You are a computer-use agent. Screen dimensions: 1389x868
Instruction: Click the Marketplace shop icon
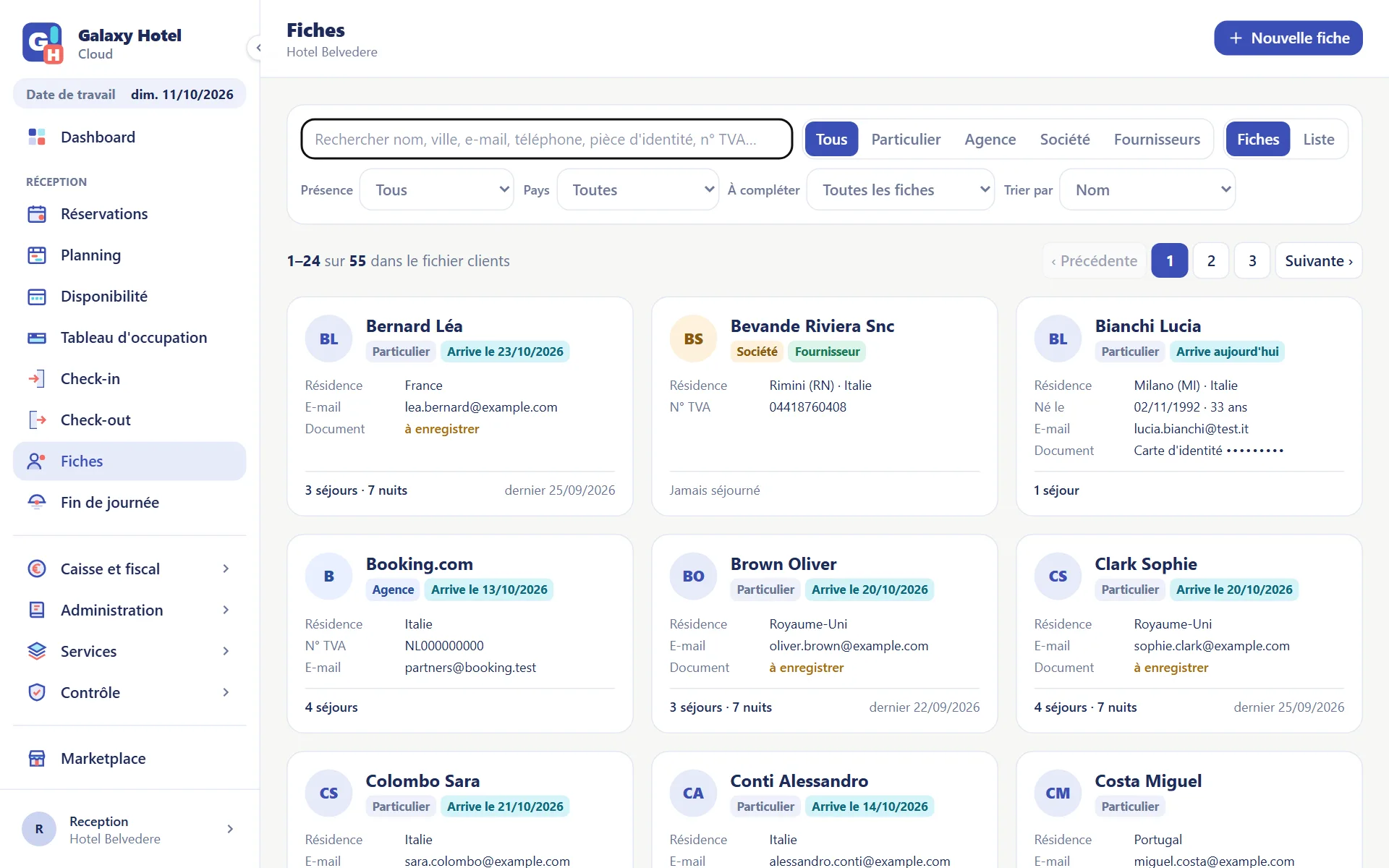tap(37, 759)
